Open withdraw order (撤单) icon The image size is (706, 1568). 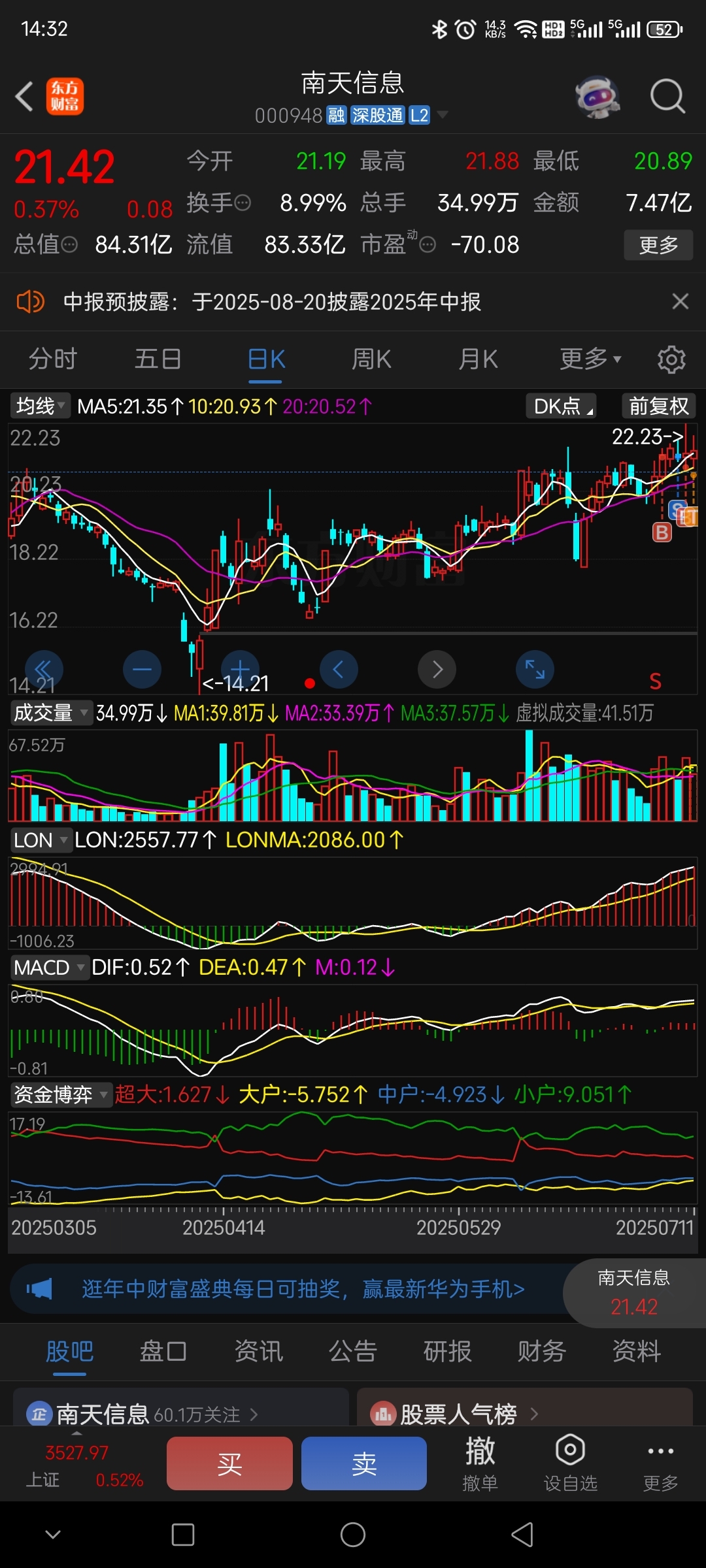tap(480, 1463)
